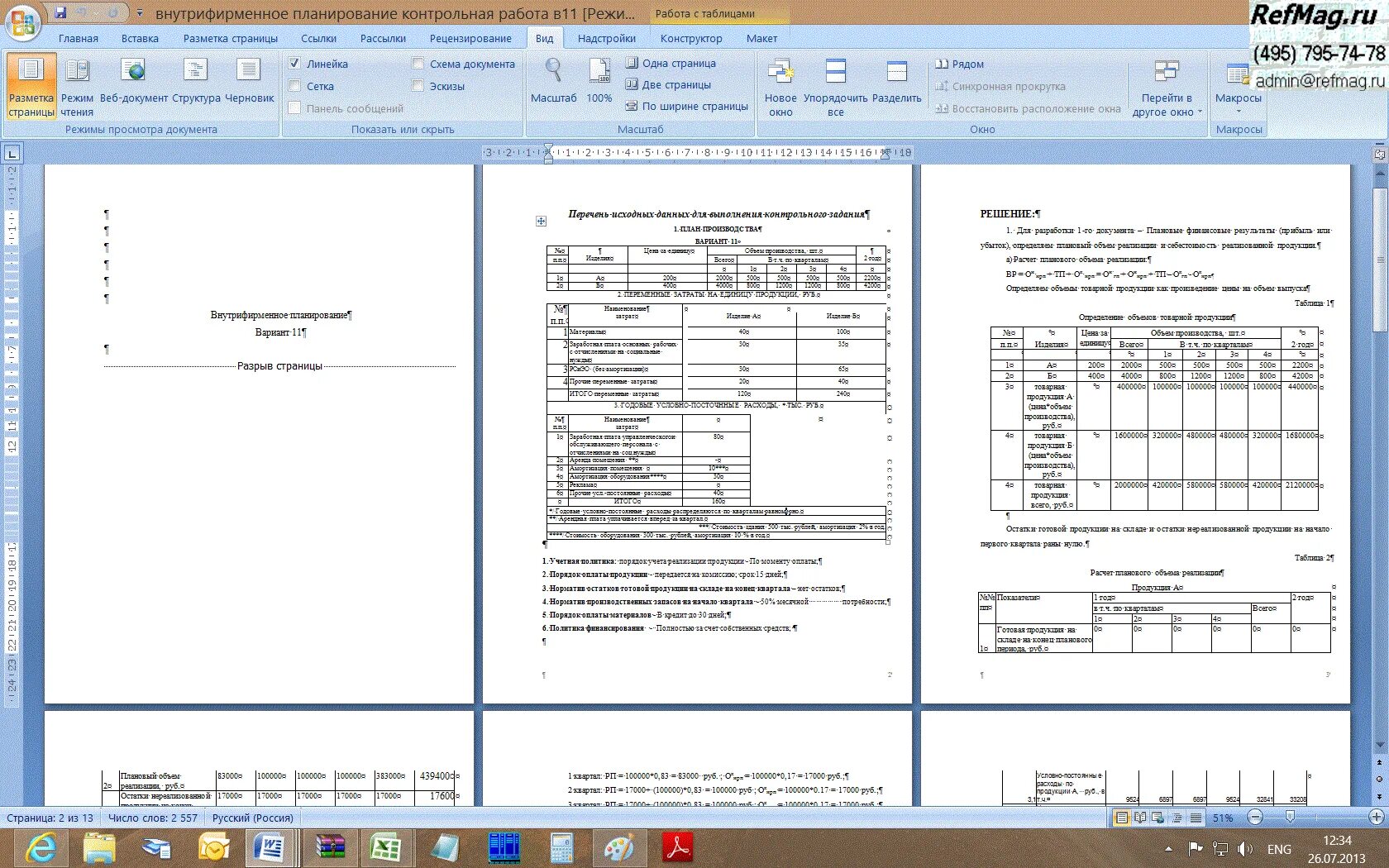Show hidden icons in the system tray
1389x868 pixels.
[1168, 849]
